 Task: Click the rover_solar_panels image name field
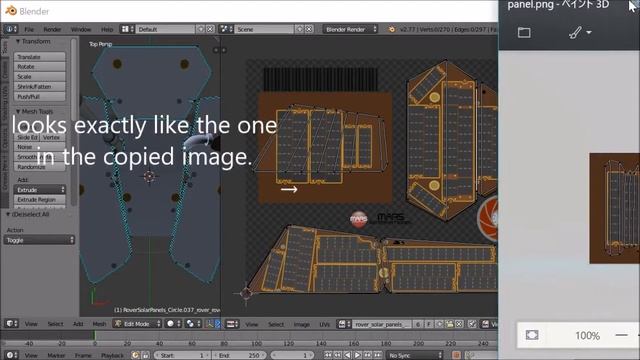coord(382,324)
